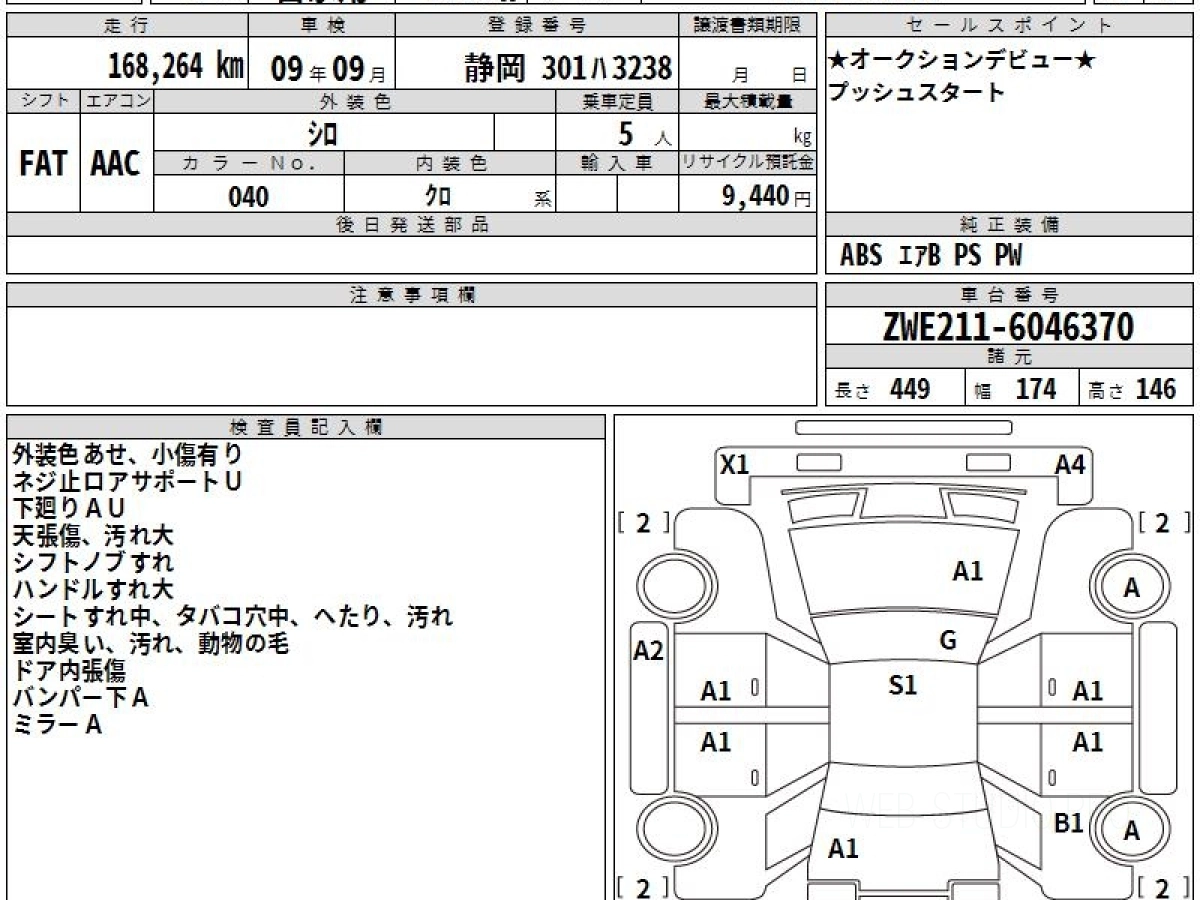Select width value 174
The image size is (1200, 900).
pos(1036,389)
